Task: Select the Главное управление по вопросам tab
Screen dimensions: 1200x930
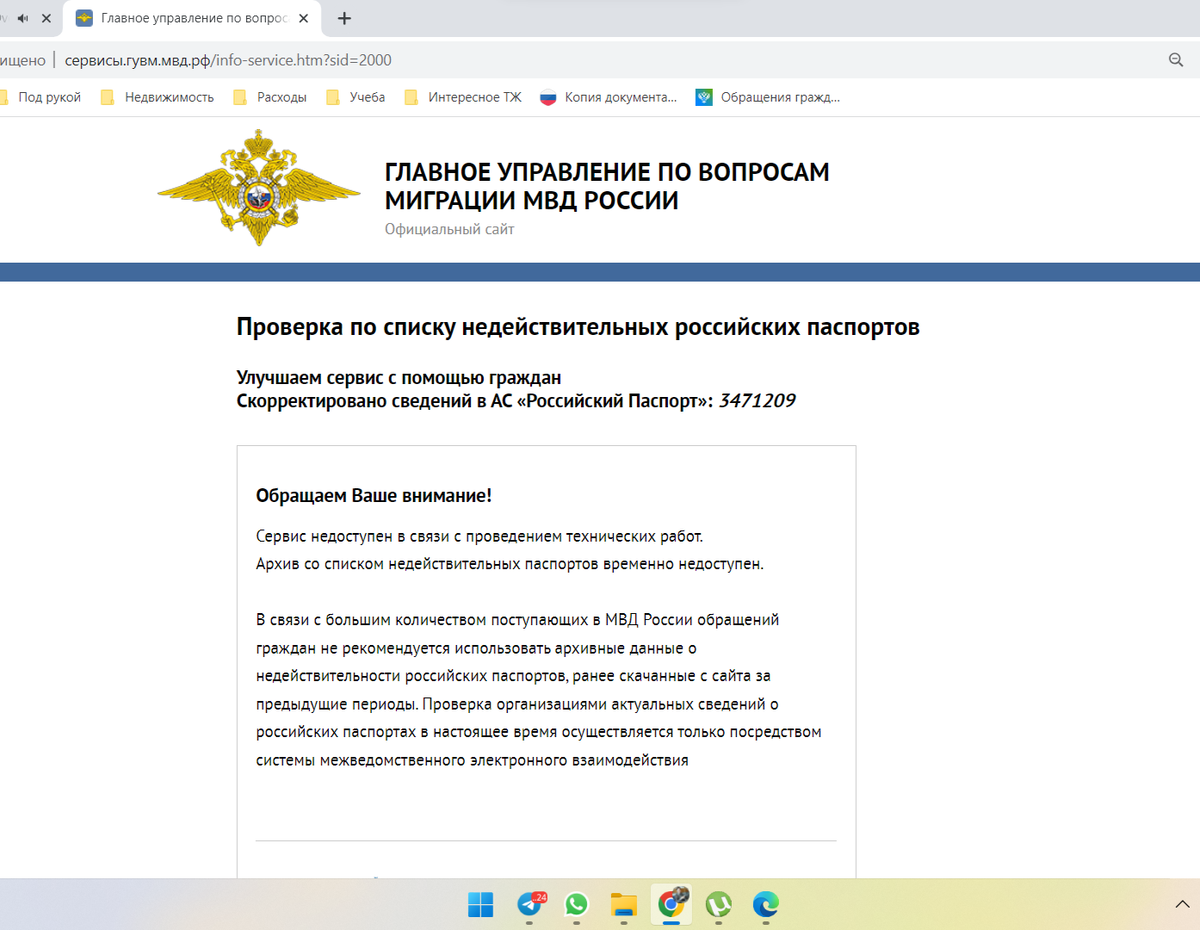Action: pos(192,18)
